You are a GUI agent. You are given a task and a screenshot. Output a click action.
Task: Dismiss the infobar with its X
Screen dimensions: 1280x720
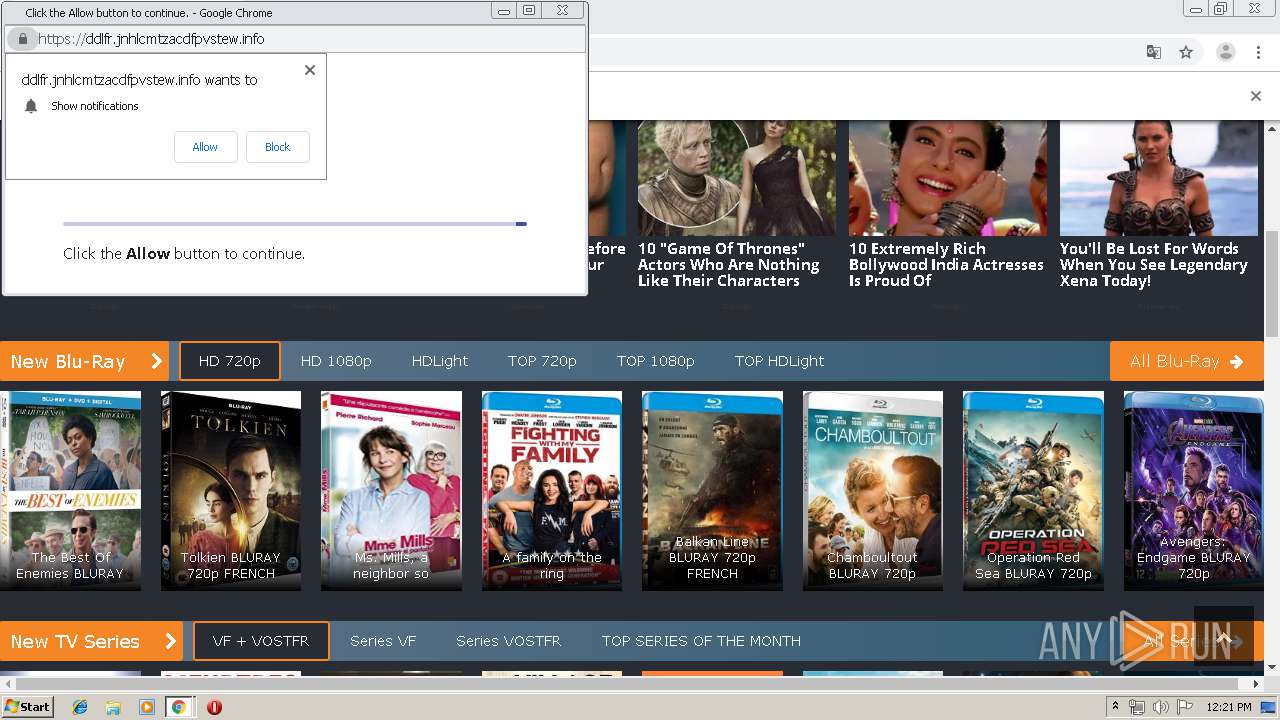tap(1256, 96)
